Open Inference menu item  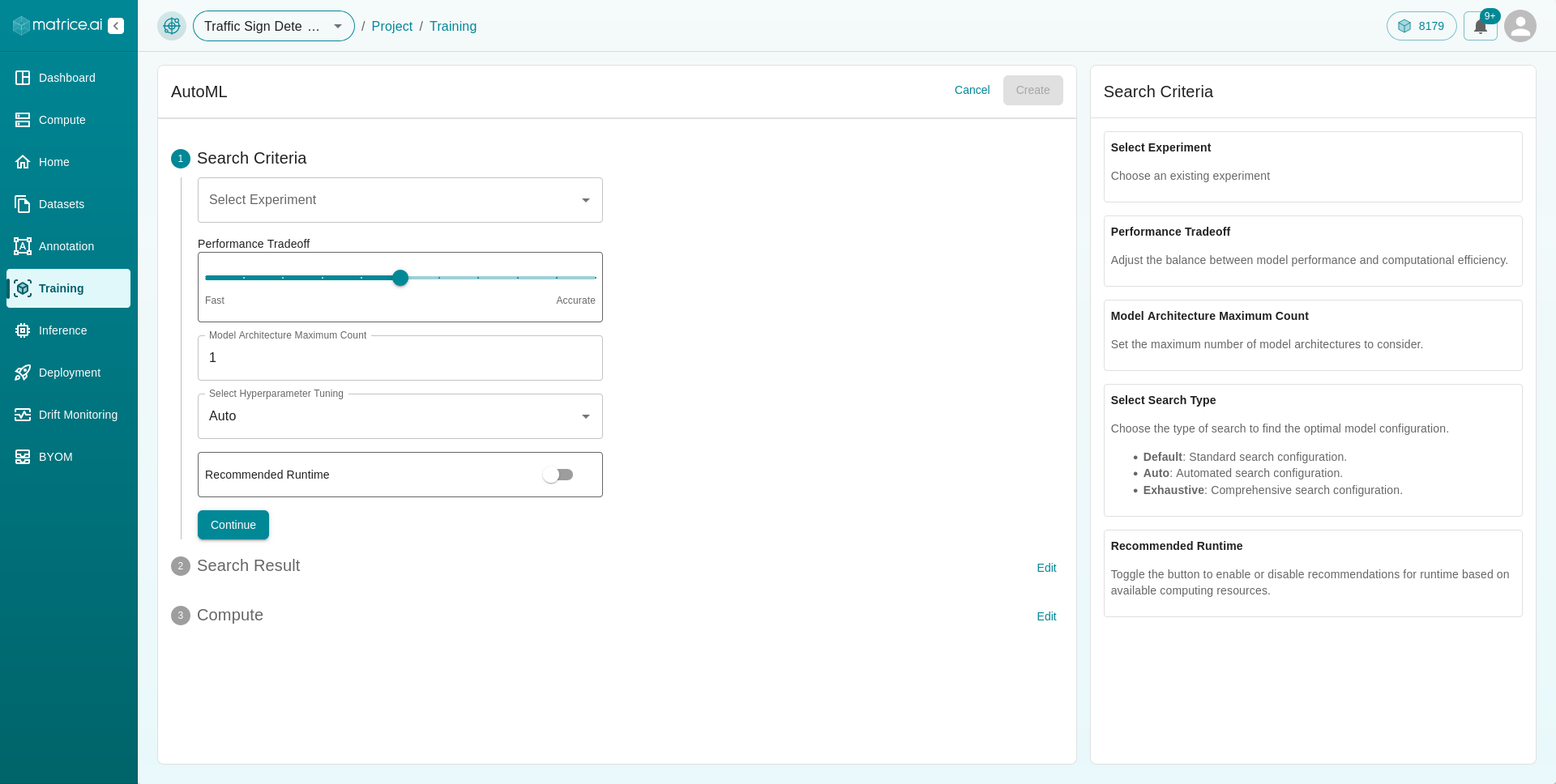tap(68, 330)
